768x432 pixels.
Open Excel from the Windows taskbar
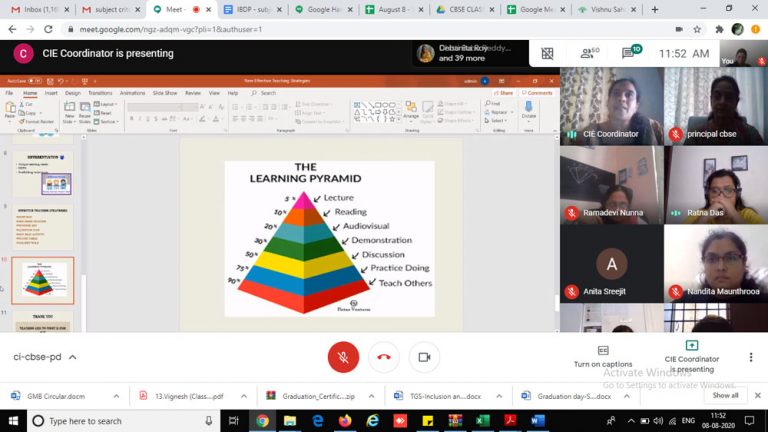click(x=482, y=421)
